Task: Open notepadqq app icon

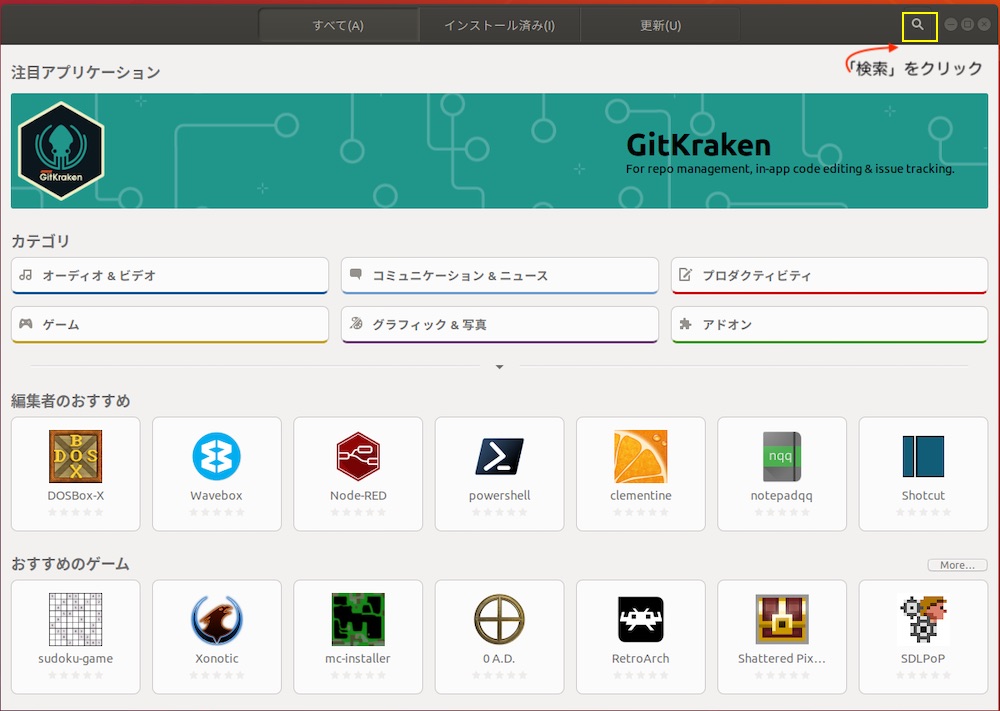Action: [x=782, y=456]
